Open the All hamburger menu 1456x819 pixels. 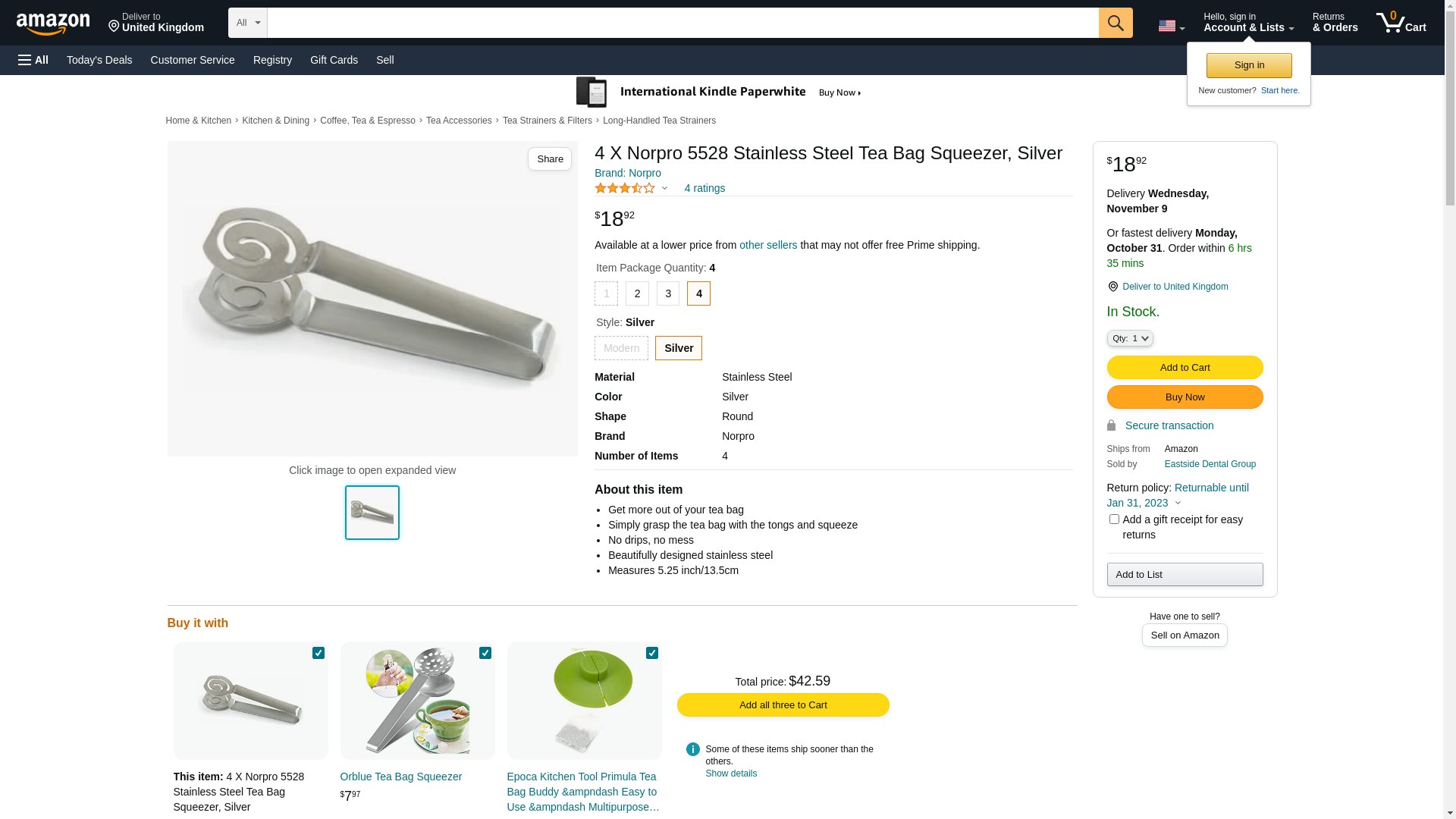[33, 60]
